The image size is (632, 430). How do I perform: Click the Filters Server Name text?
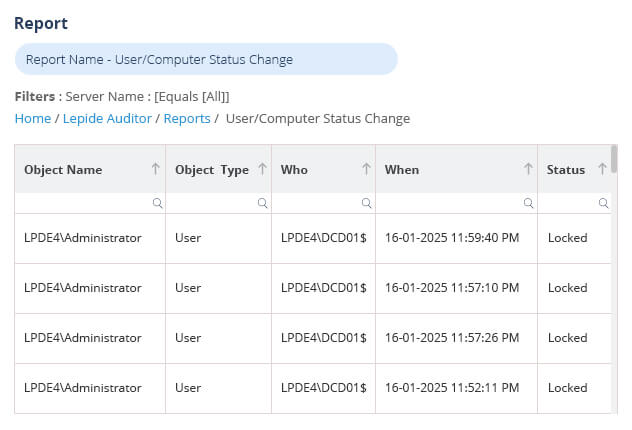(122, 97)
